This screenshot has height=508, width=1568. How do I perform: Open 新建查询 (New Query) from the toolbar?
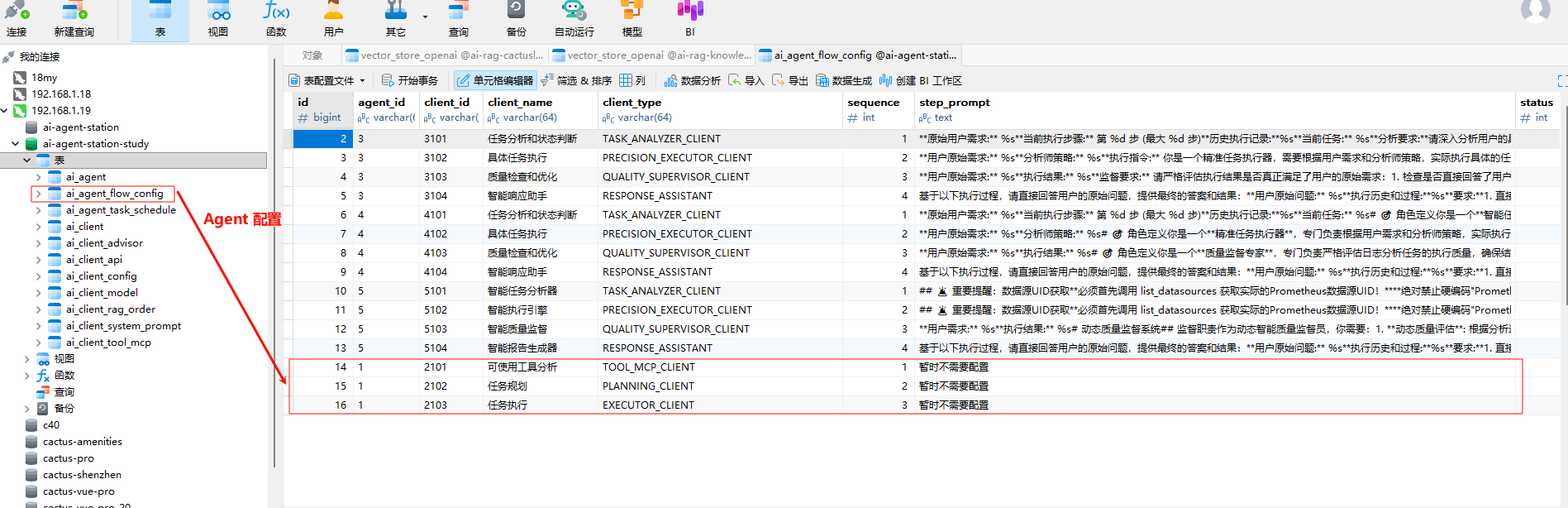coord(74,20)
